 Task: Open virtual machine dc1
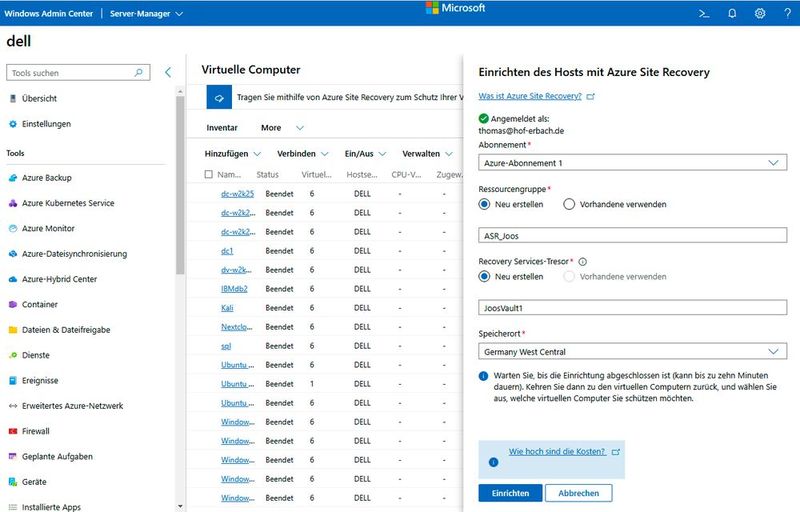coord(227,251)
